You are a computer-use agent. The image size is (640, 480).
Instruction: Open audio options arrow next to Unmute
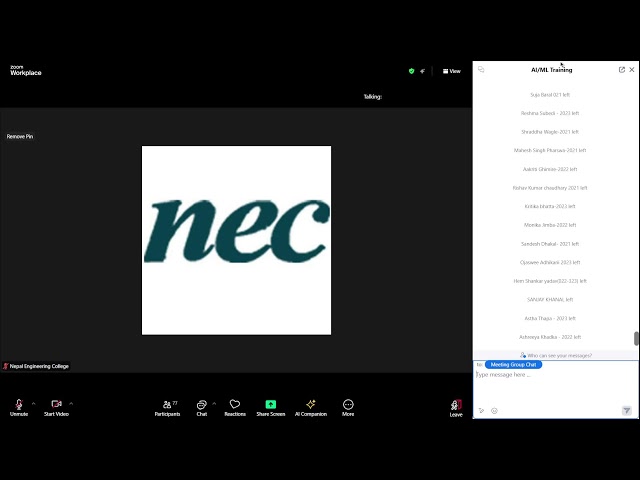[x=33, y=404]
